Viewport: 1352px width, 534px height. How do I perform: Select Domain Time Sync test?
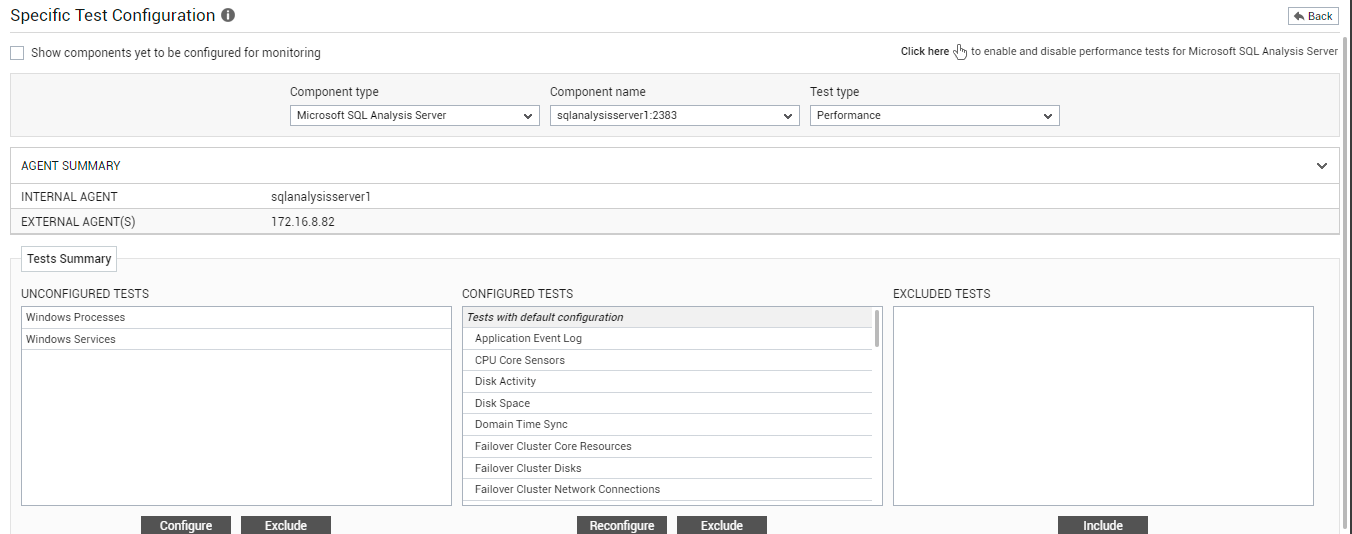click(667, 425)
